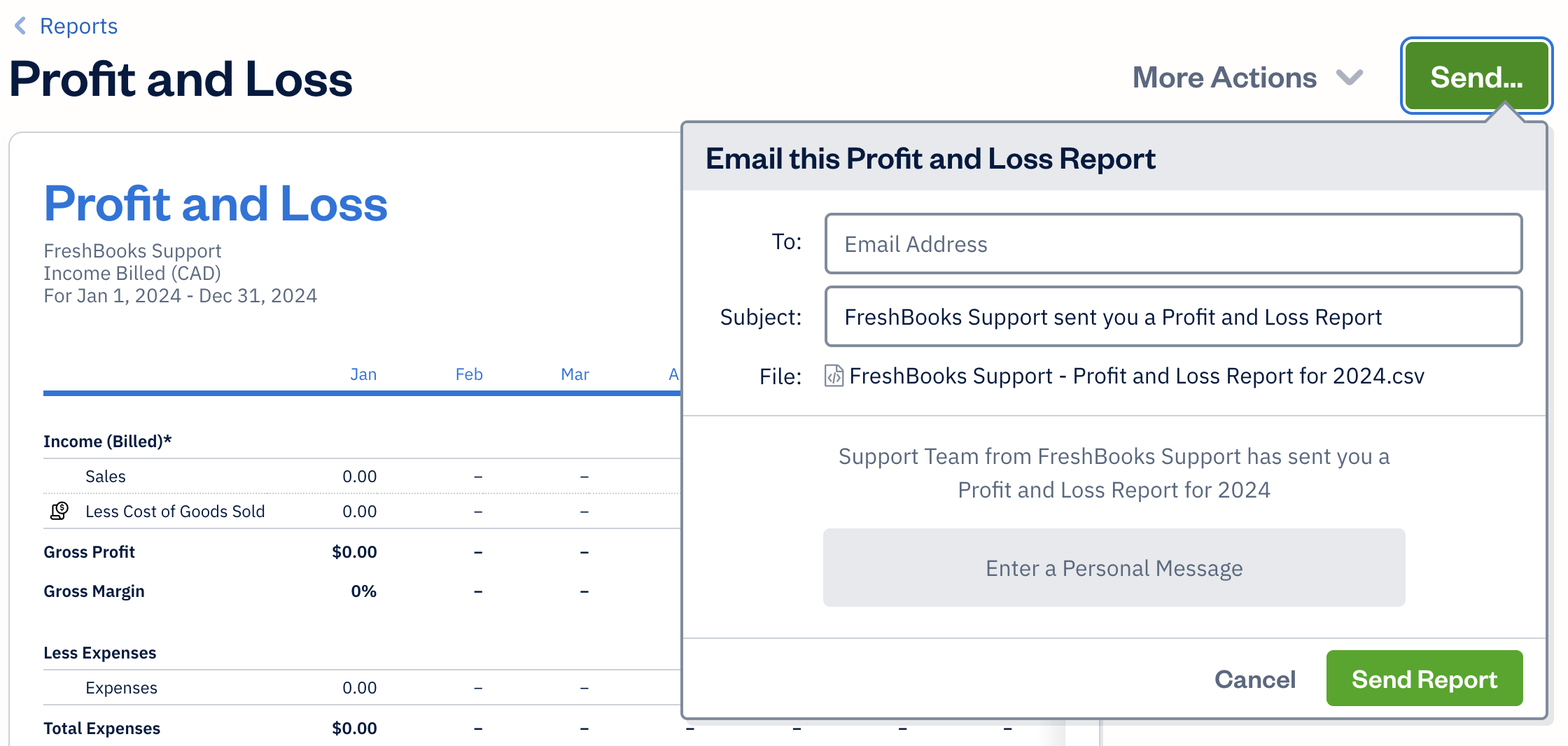Expand the More Actions dropdown chevron
The width and height of the screenshot is (1568, 746).
1349,77
